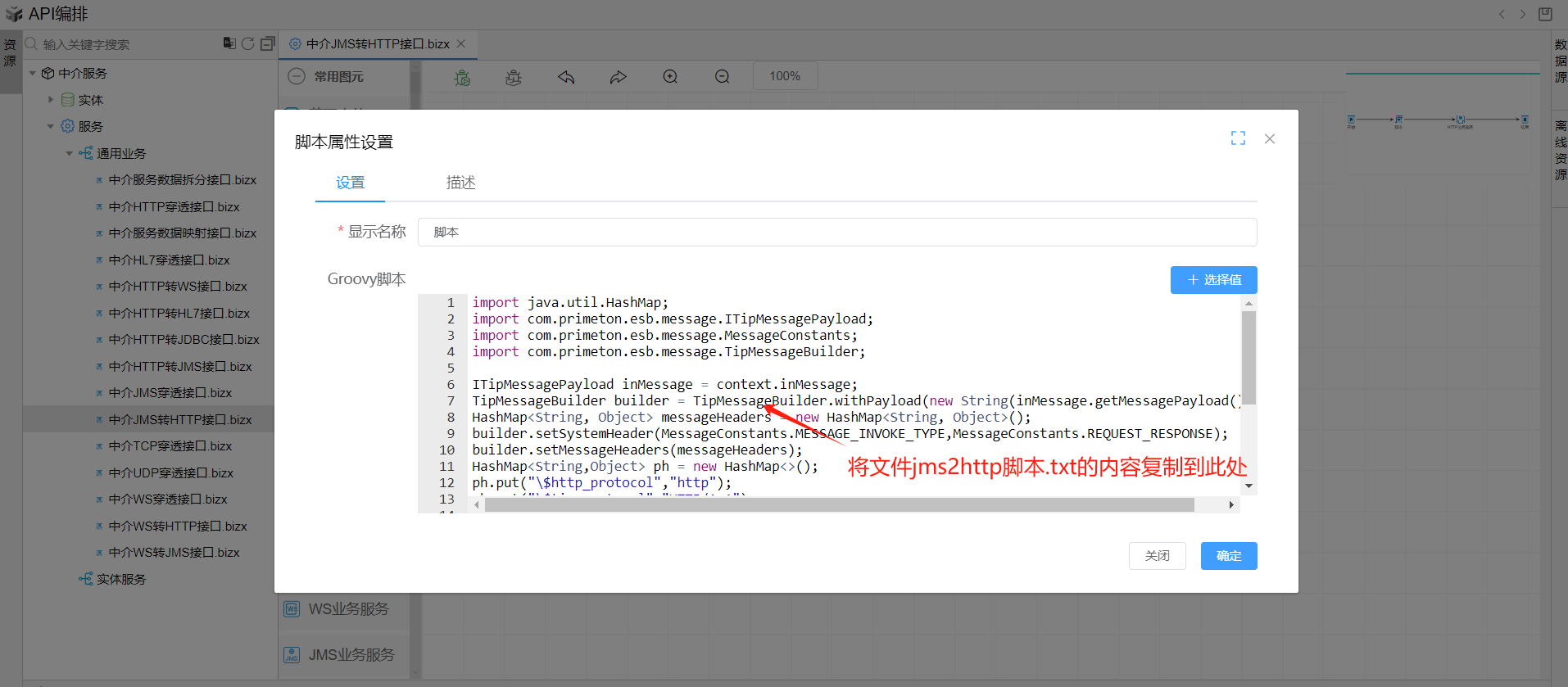Click the green debug run bug icon
The image size is (1568, 687).
click(463, 77)
